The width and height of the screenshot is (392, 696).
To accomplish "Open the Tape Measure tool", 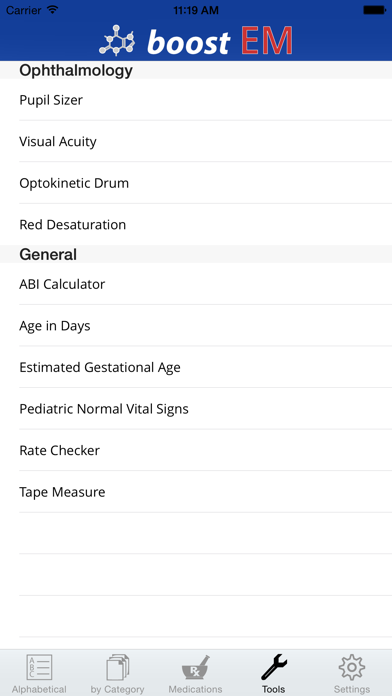I will click(196, 492).
